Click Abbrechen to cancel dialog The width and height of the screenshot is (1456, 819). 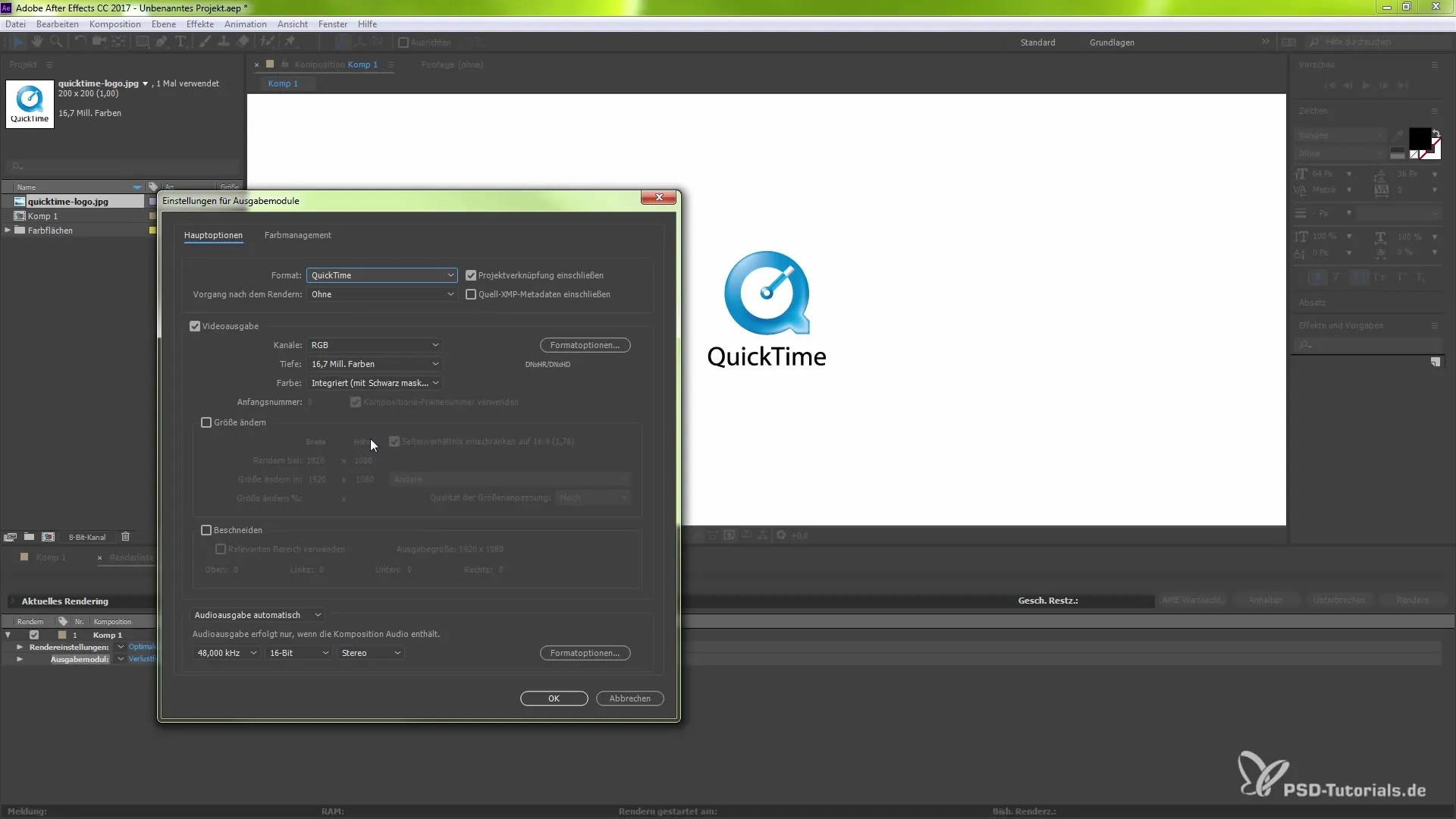(629, 698)
